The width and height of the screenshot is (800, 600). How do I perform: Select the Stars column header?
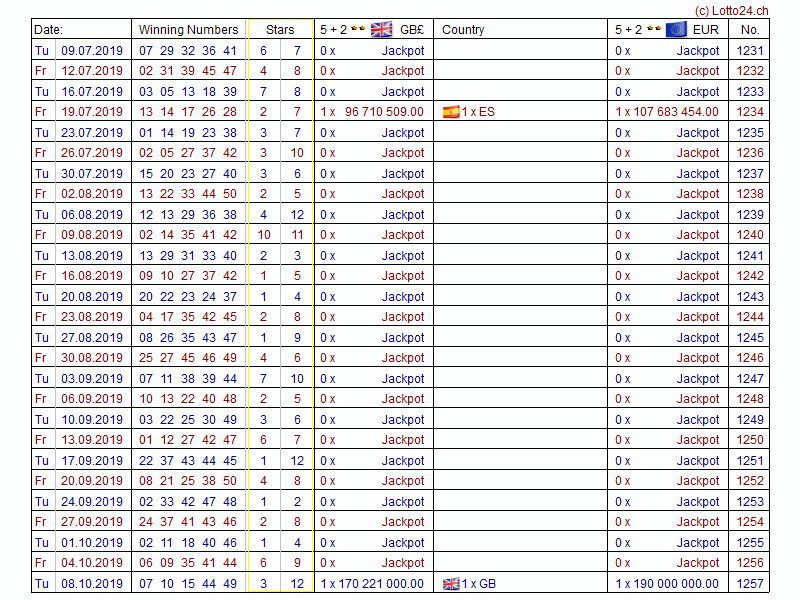point(280,30)
